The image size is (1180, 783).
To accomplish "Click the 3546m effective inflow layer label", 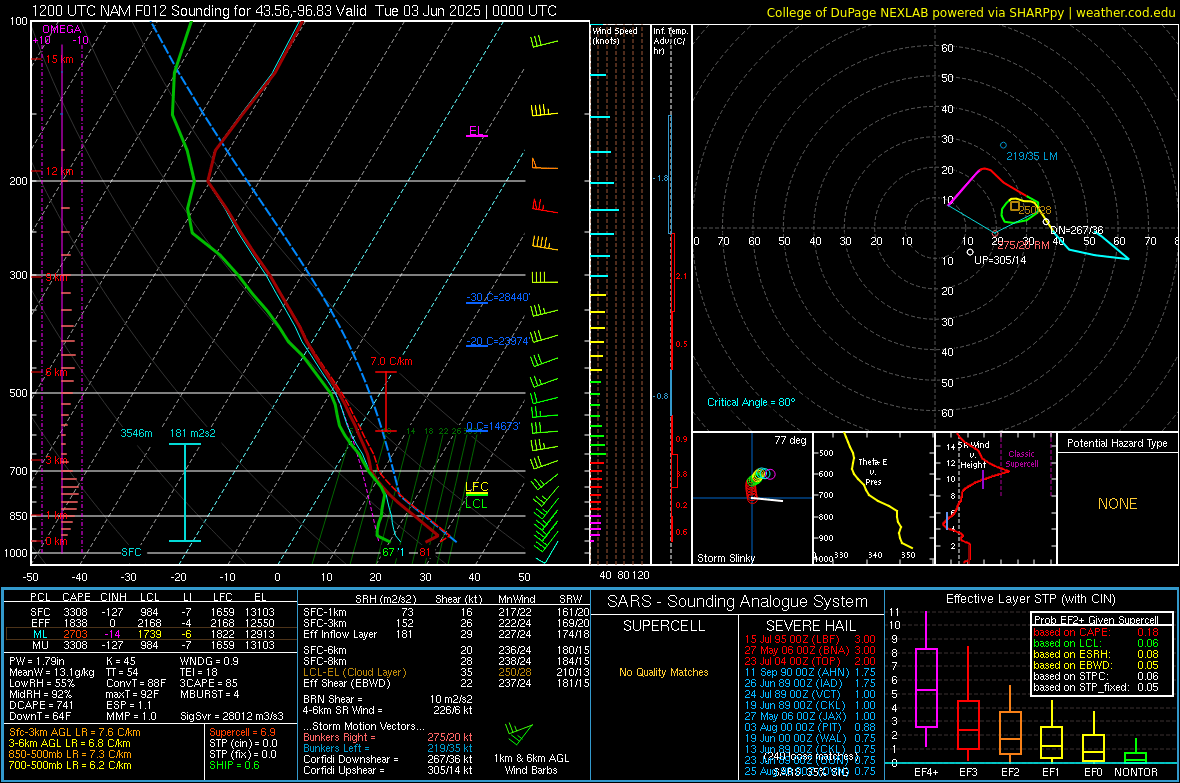I will [136, 433].
